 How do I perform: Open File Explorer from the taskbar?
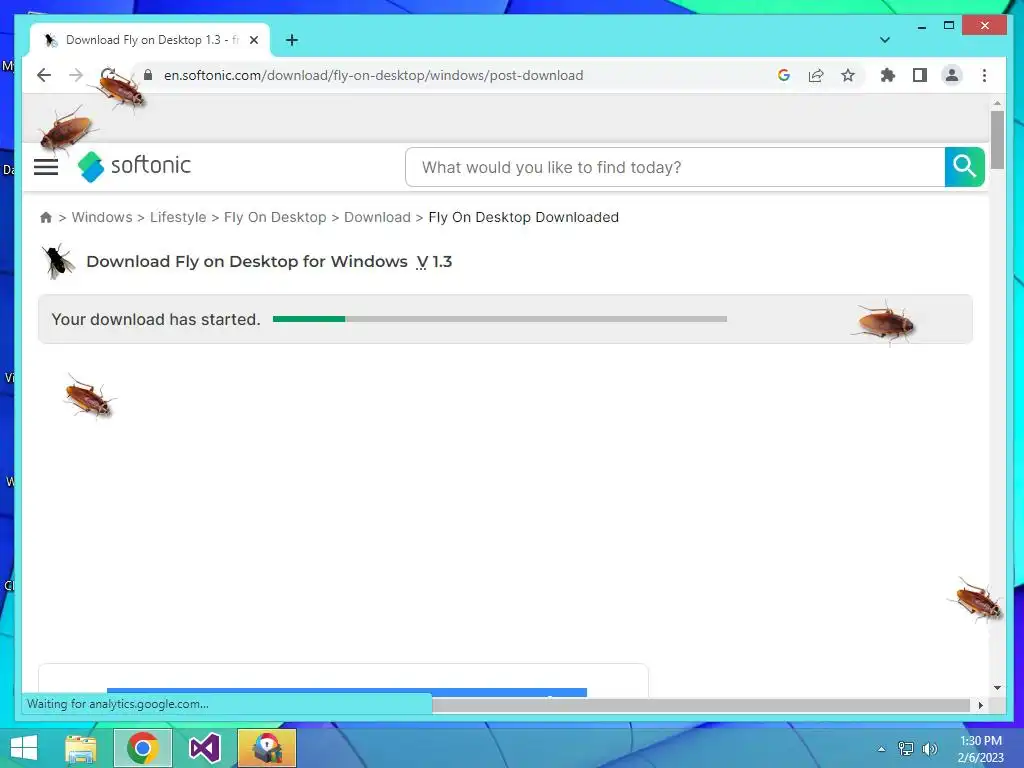pos(80,748)
